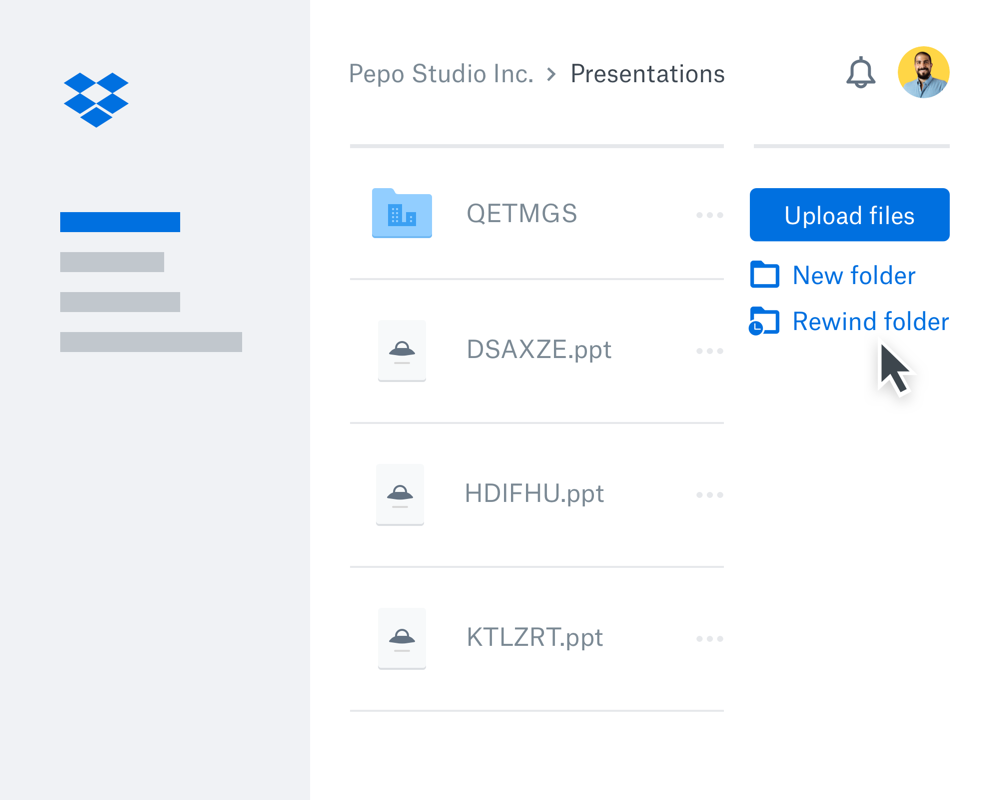Select the longest gray sidebar item
This screenshot has height=800, width=990.
pos(151,342)
